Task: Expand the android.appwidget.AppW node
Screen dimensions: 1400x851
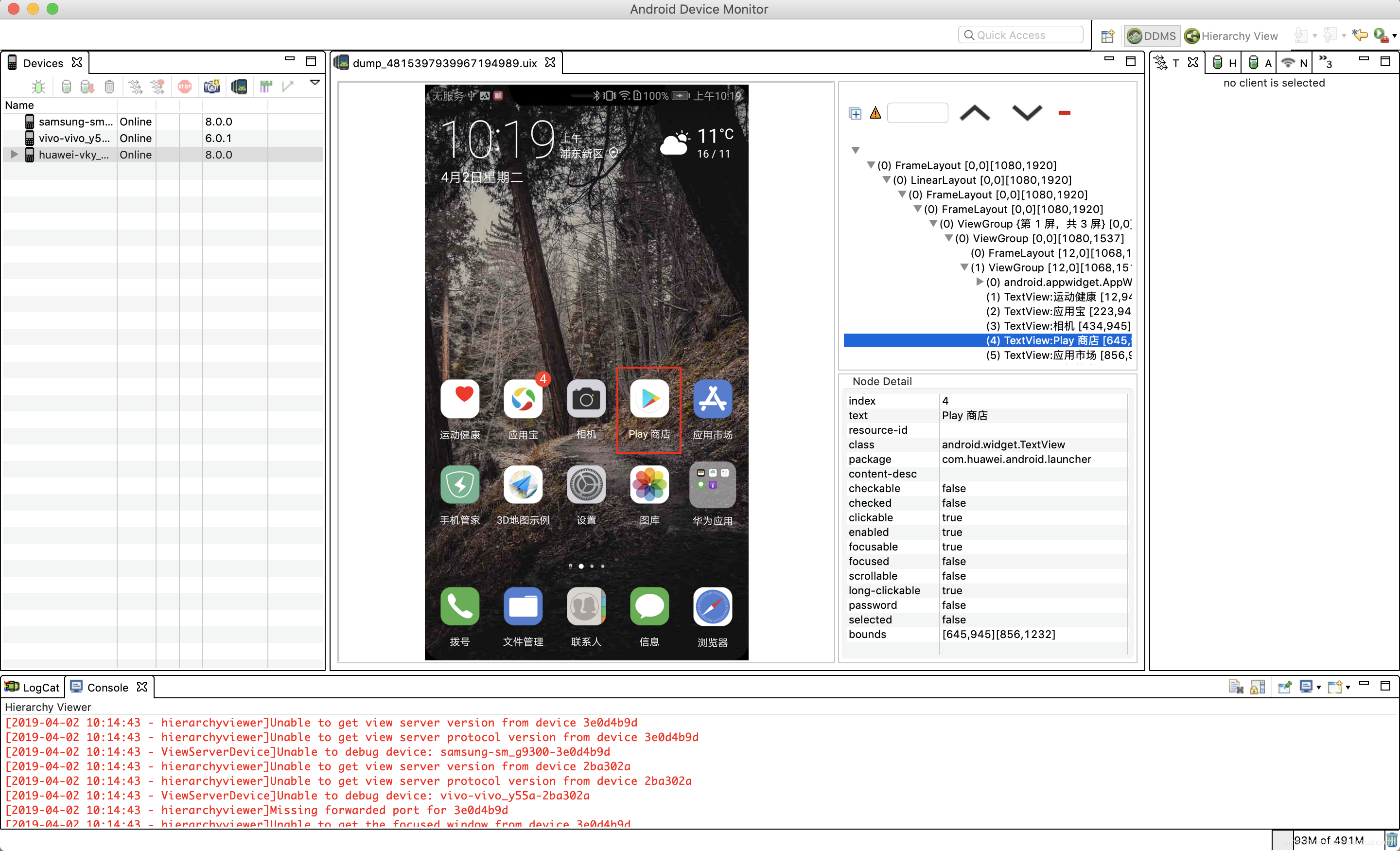Action: 980,282
